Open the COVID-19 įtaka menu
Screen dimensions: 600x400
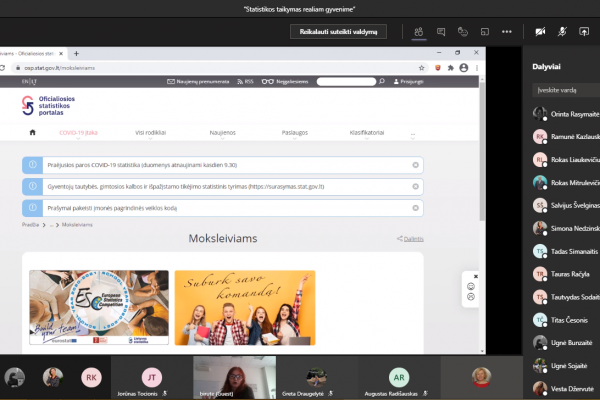(x=78, y=133)
